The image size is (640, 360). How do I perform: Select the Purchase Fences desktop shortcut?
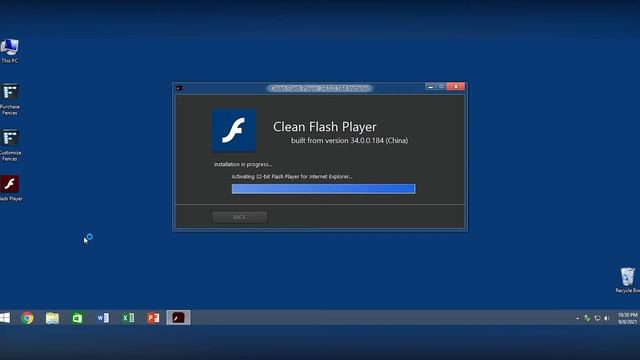pyautogui.click(x=10, y=99)
